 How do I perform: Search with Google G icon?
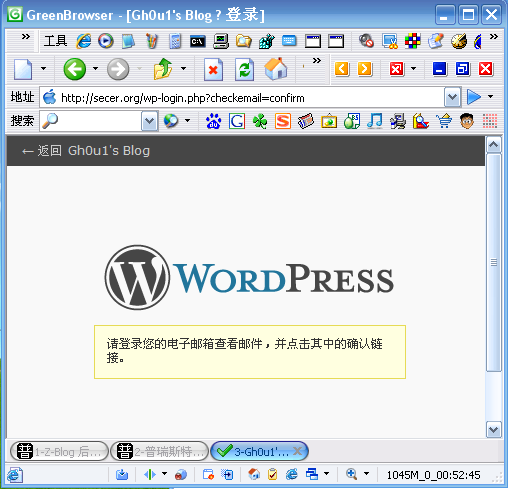coord(237,121)
